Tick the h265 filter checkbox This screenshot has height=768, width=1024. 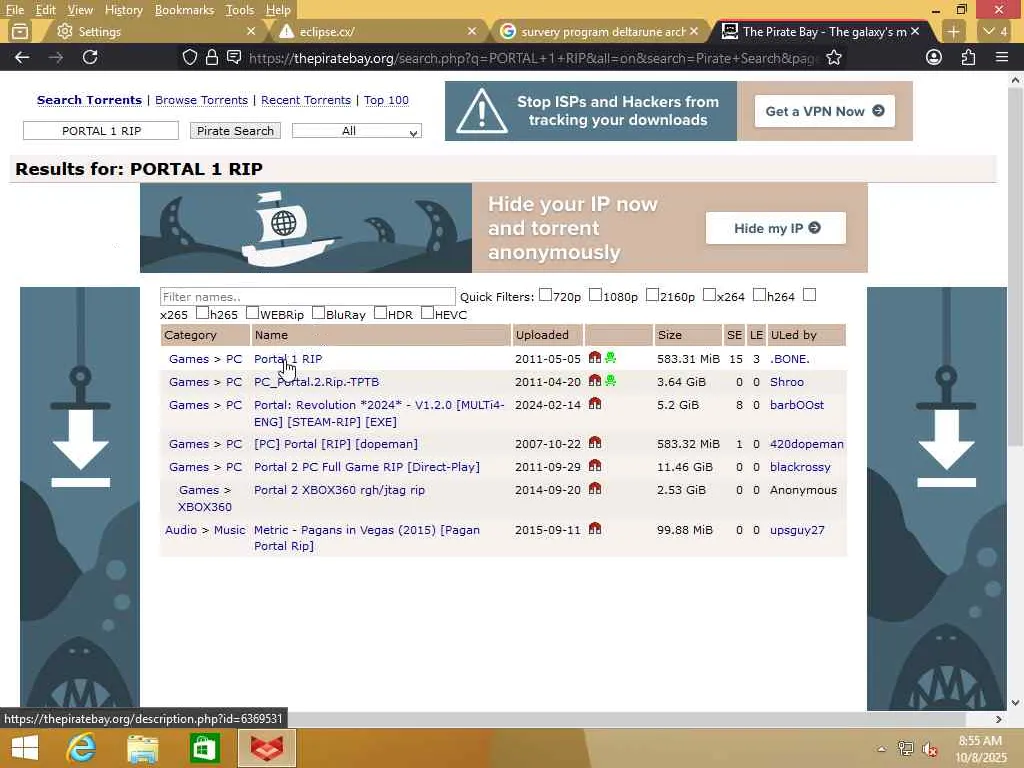202,313
